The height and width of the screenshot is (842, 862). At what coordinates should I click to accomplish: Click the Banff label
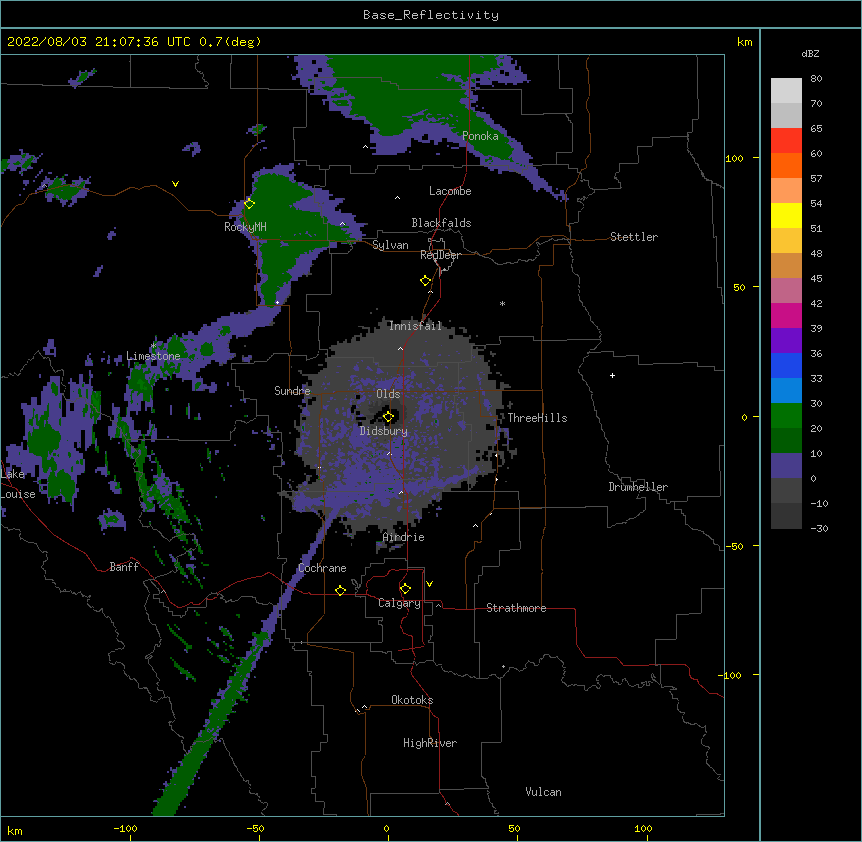point(124,567)
